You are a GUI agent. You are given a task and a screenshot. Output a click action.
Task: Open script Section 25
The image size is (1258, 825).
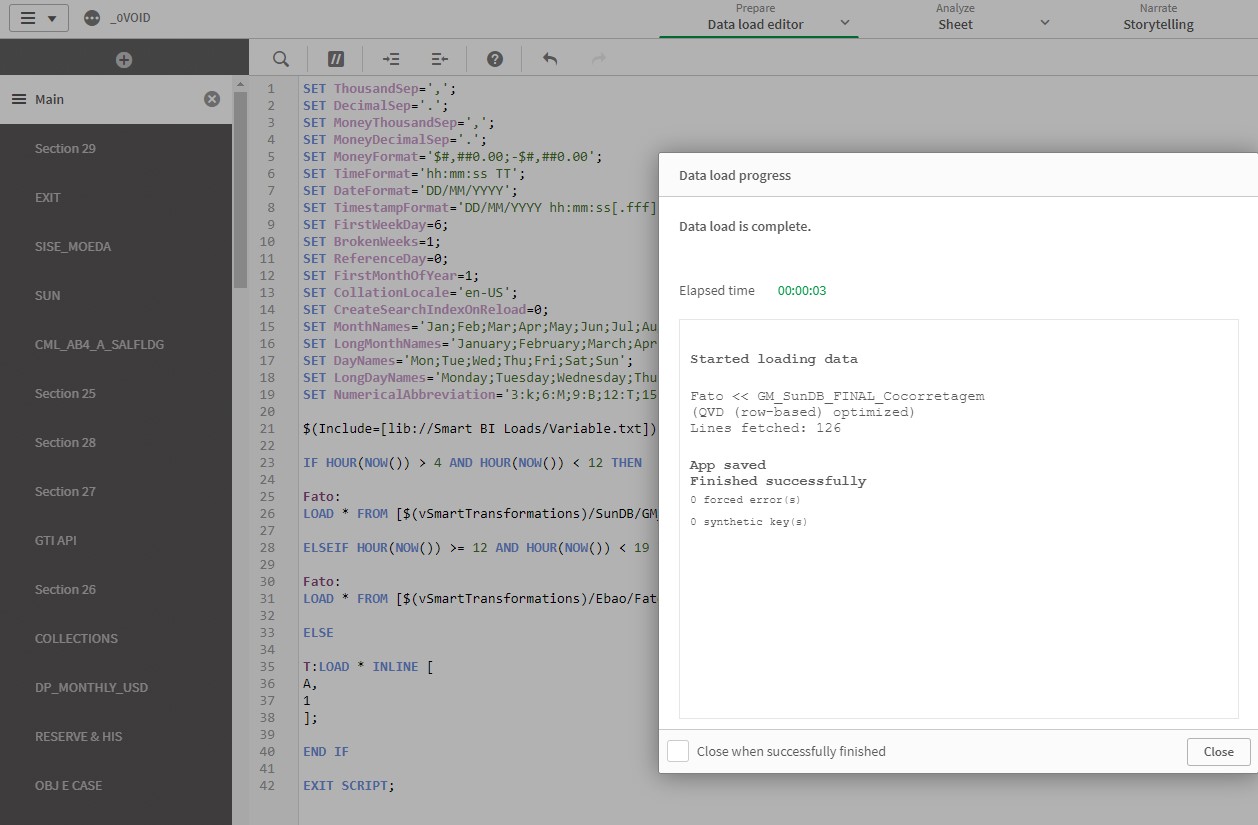[116, 393]
